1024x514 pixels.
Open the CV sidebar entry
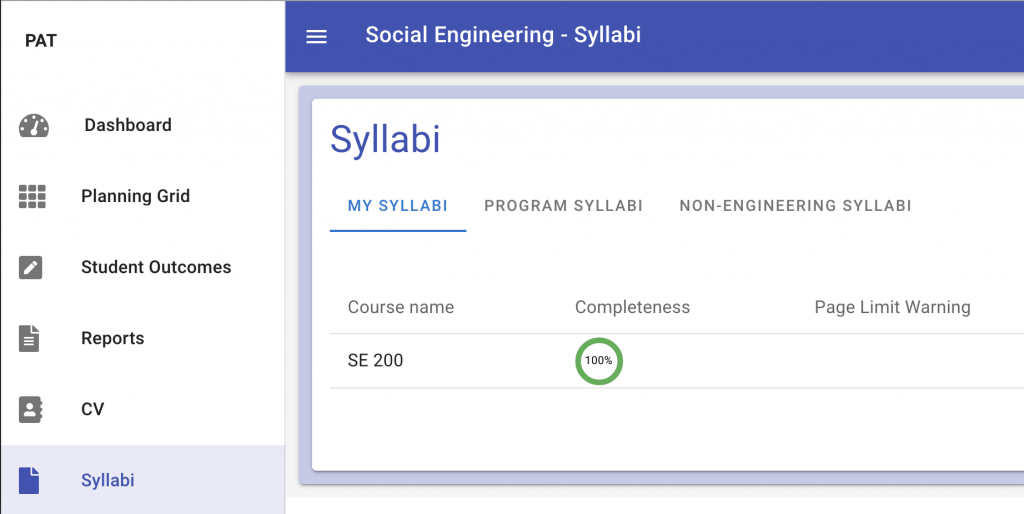tap(92, 409)
